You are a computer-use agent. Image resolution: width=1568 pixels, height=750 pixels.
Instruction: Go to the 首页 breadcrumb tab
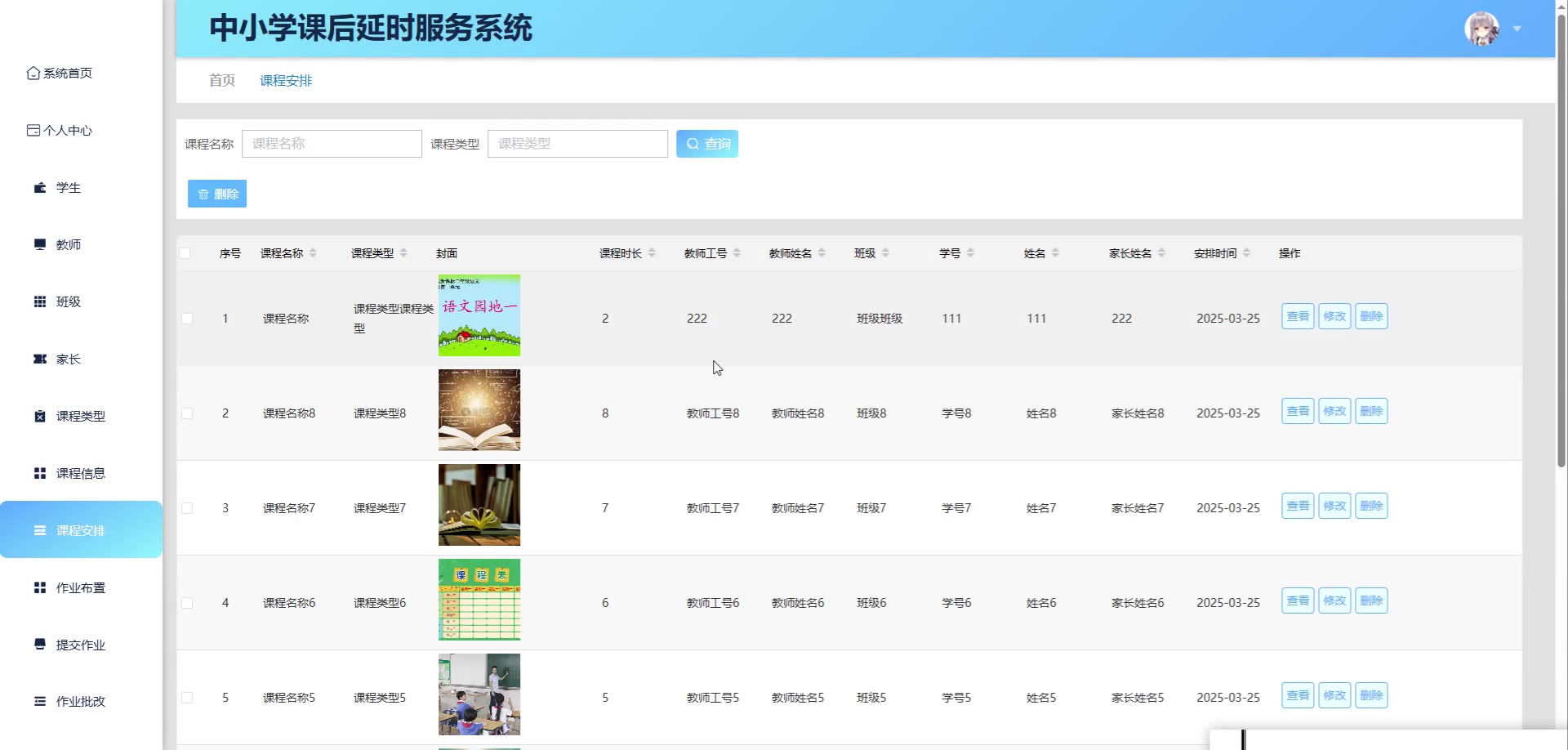(221, 80)
